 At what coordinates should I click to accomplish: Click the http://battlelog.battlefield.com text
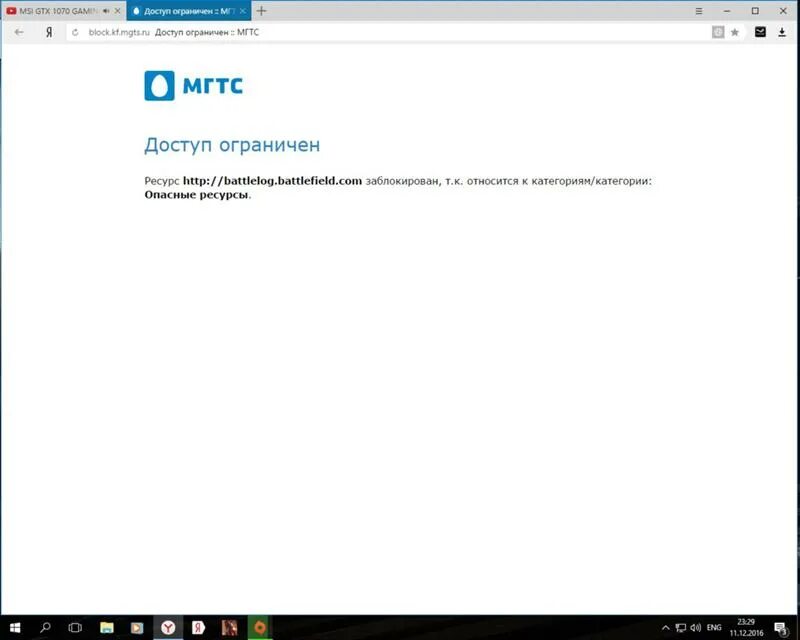(272, 181)
